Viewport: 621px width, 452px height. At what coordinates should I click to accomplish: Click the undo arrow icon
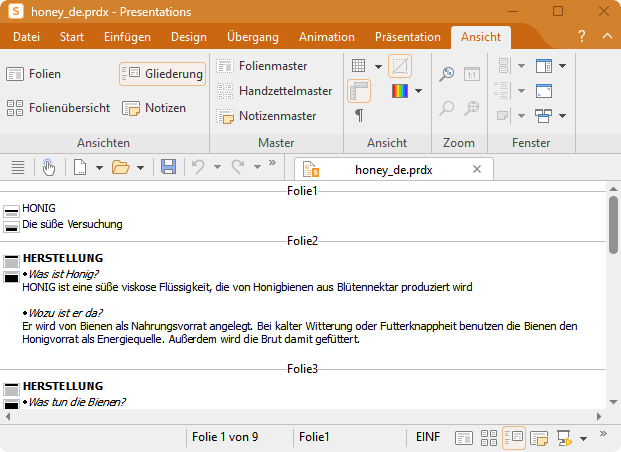pyautogui.click(x=198, y=167)
